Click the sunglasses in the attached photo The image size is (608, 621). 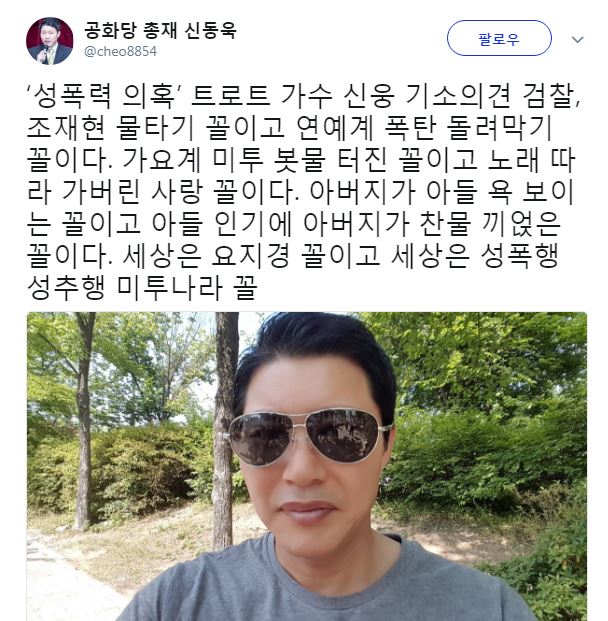tap(310, 437)
